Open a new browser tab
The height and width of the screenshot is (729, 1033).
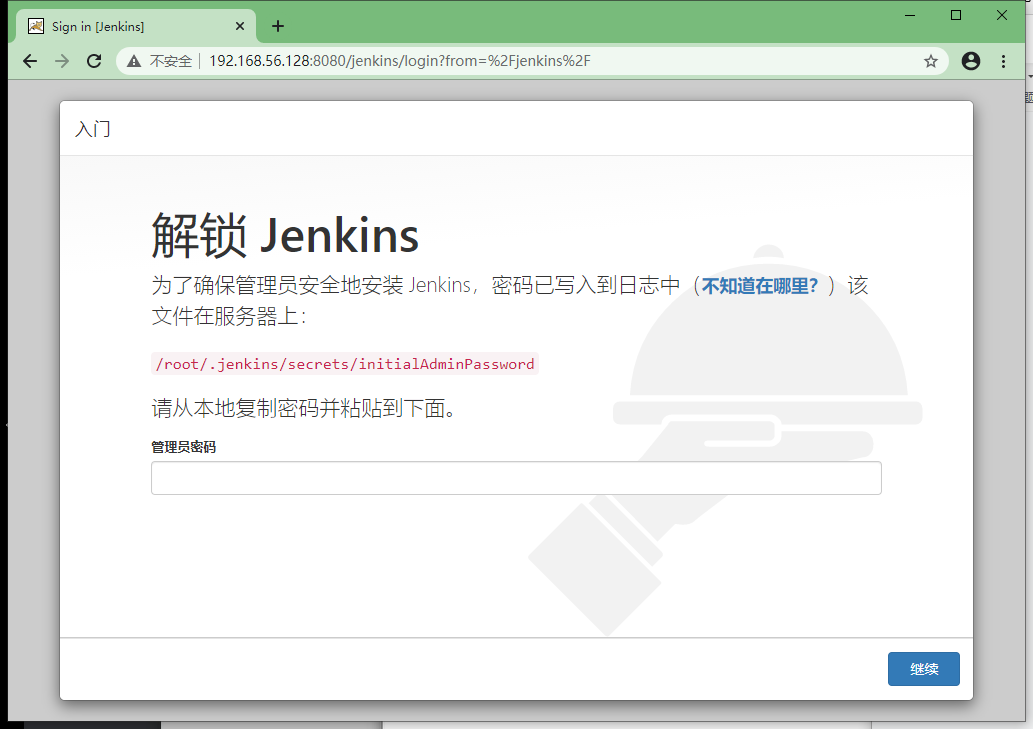(278, 26)
